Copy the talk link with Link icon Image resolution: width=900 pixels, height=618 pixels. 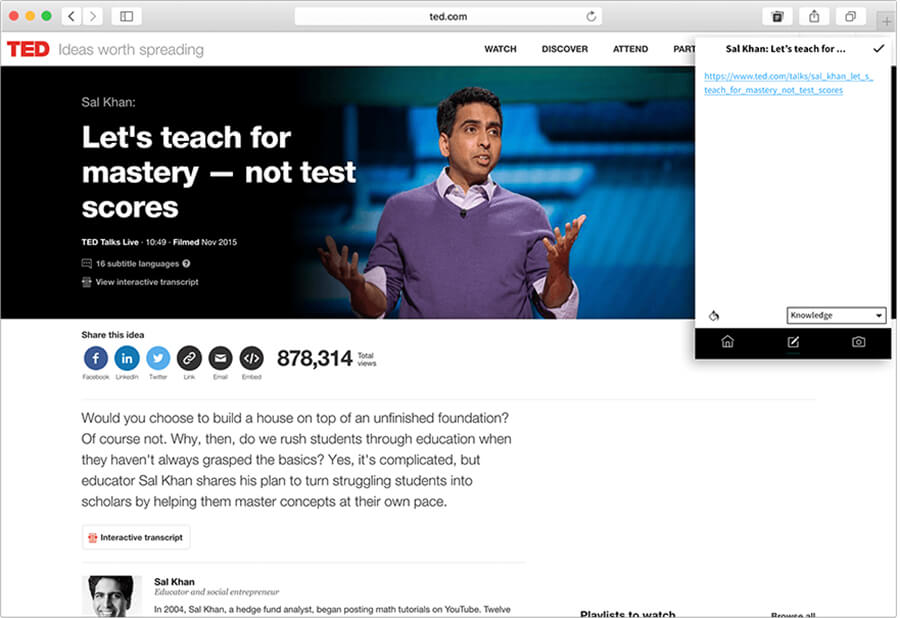189,358
